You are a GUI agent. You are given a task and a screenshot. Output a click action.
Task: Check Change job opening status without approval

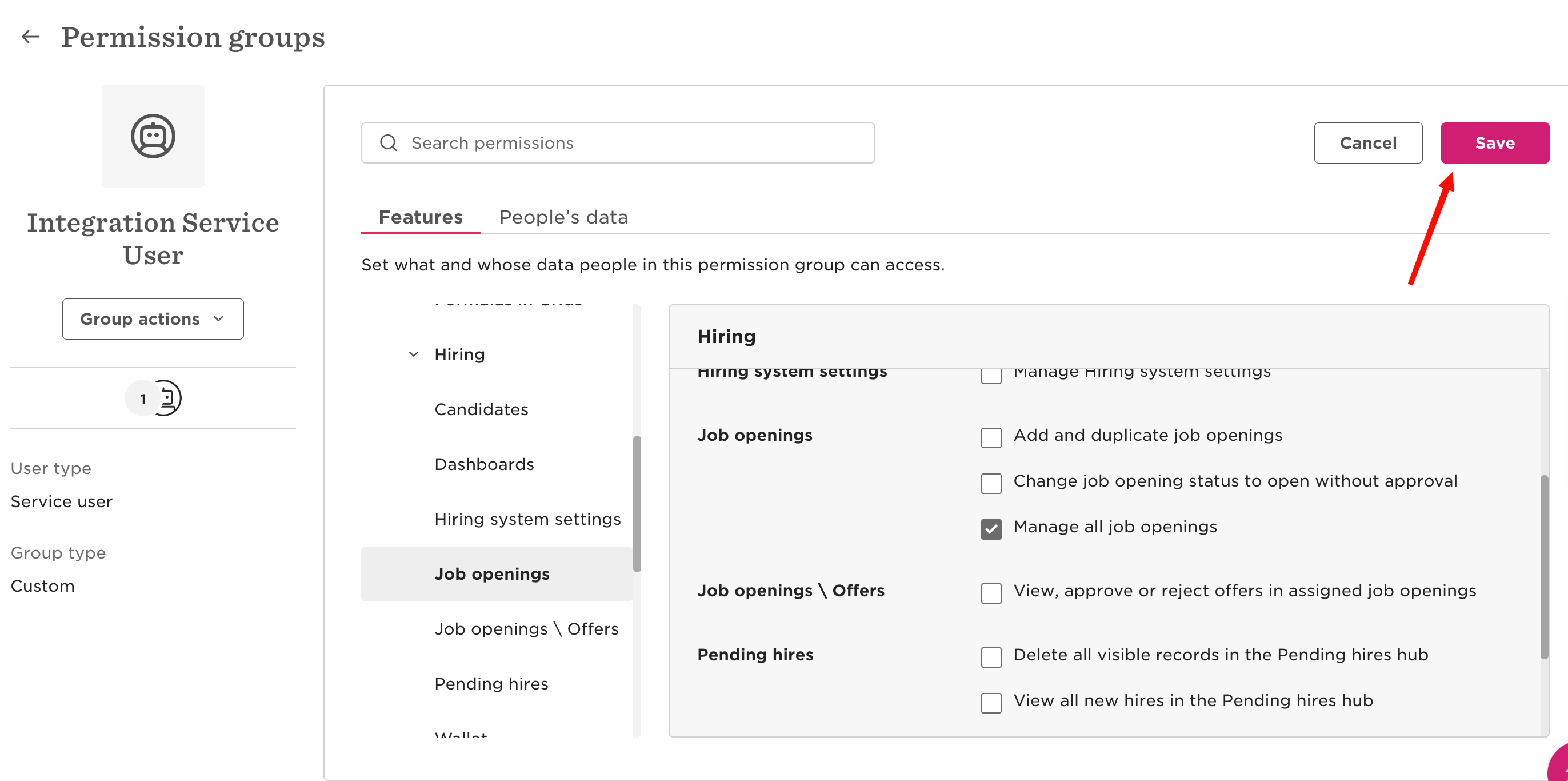tap(991, 483)
